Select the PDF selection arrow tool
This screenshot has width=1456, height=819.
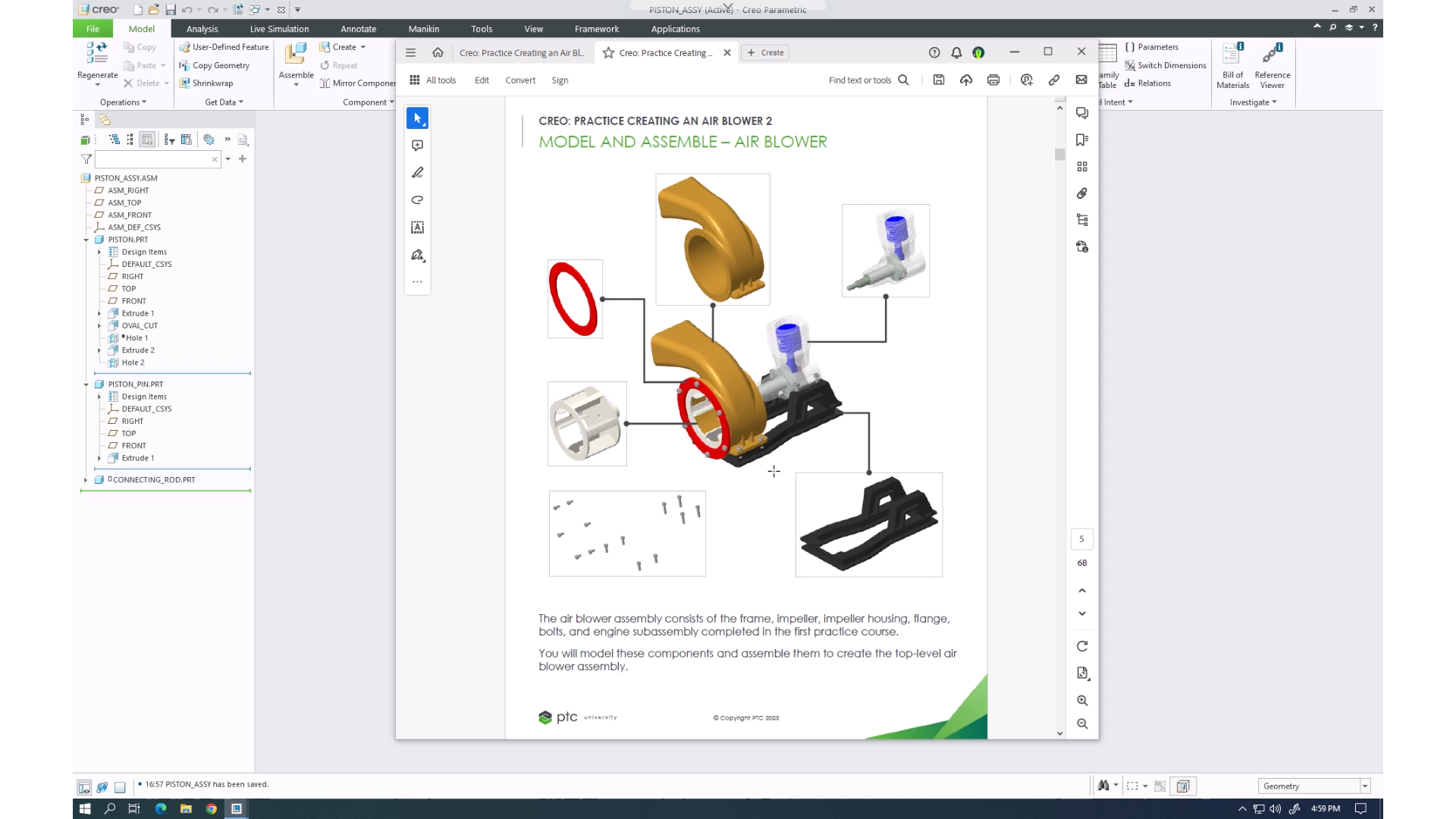click(417, 118)
